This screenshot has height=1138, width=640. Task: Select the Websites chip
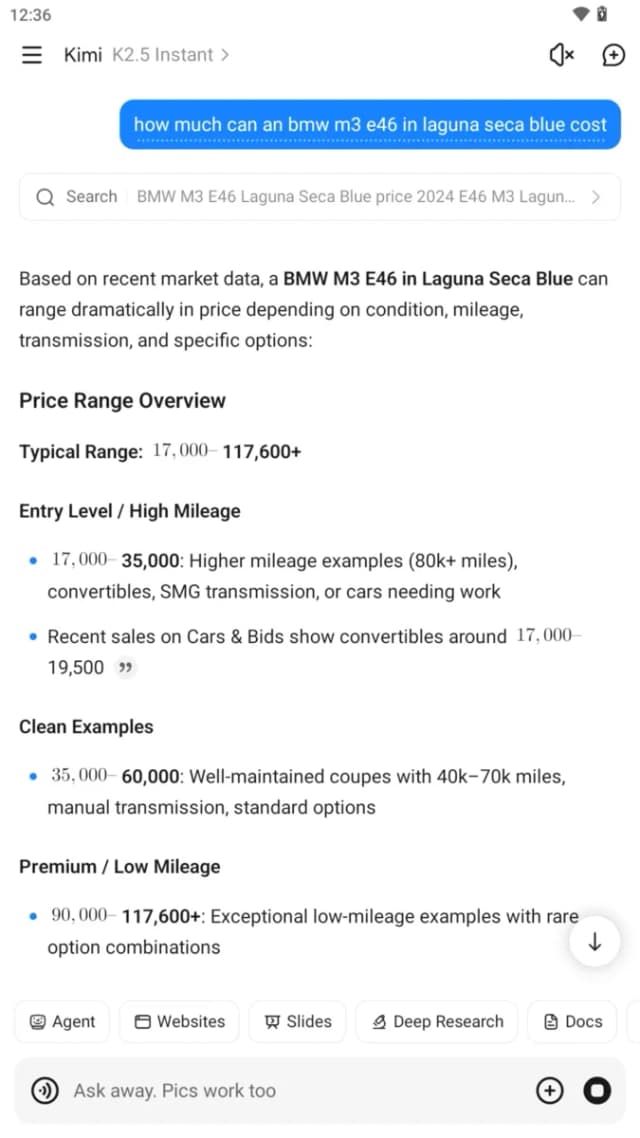point(180,1022)
